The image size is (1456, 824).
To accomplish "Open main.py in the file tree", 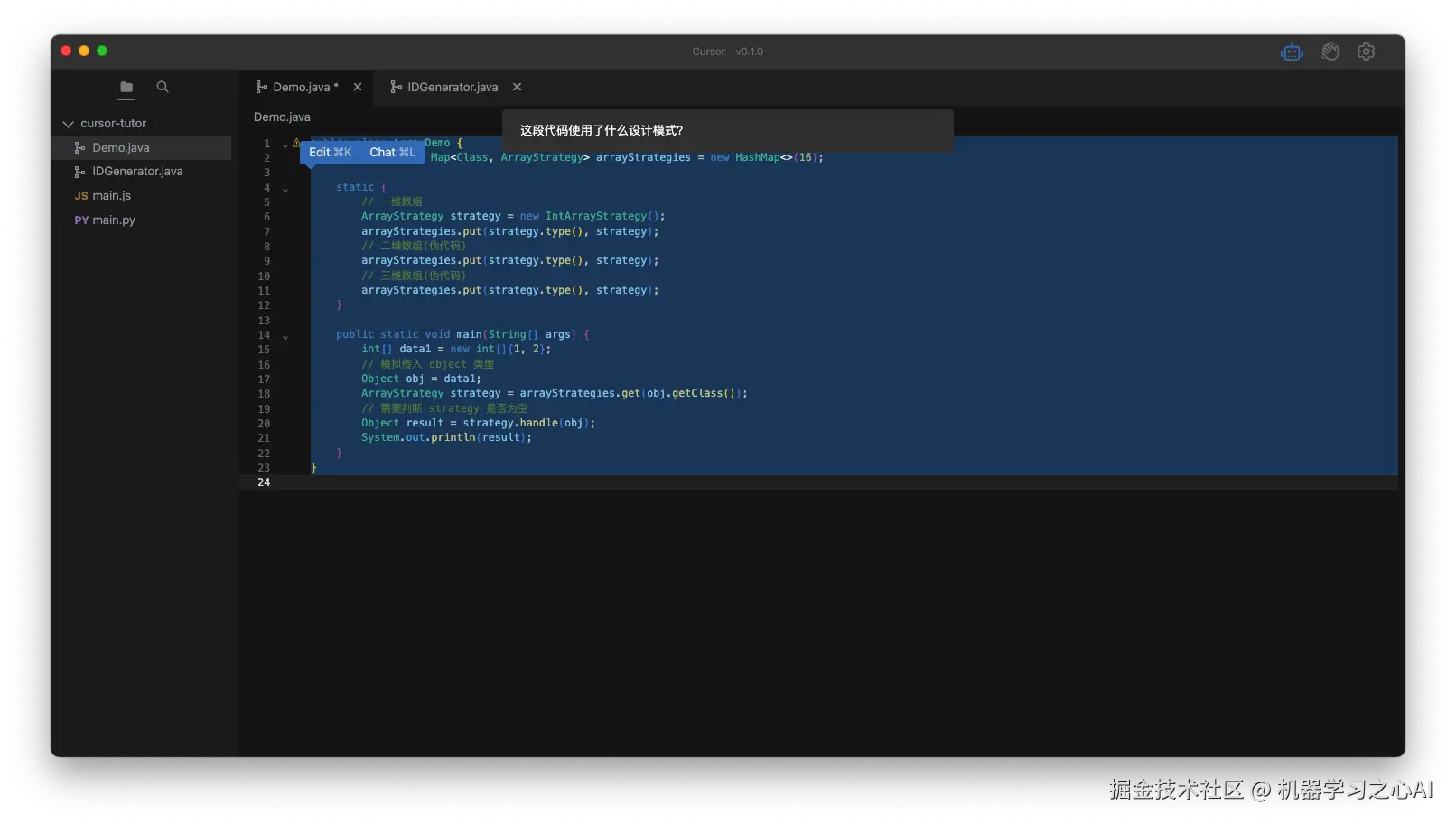I will tap(141, 220).
